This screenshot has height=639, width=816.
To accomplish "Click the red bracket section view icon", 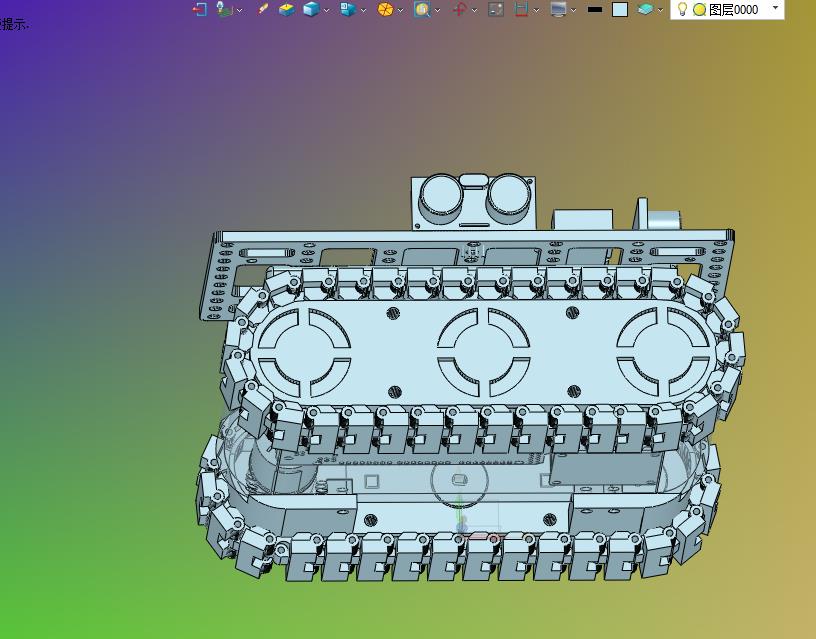I will click(x=521, y=9).
